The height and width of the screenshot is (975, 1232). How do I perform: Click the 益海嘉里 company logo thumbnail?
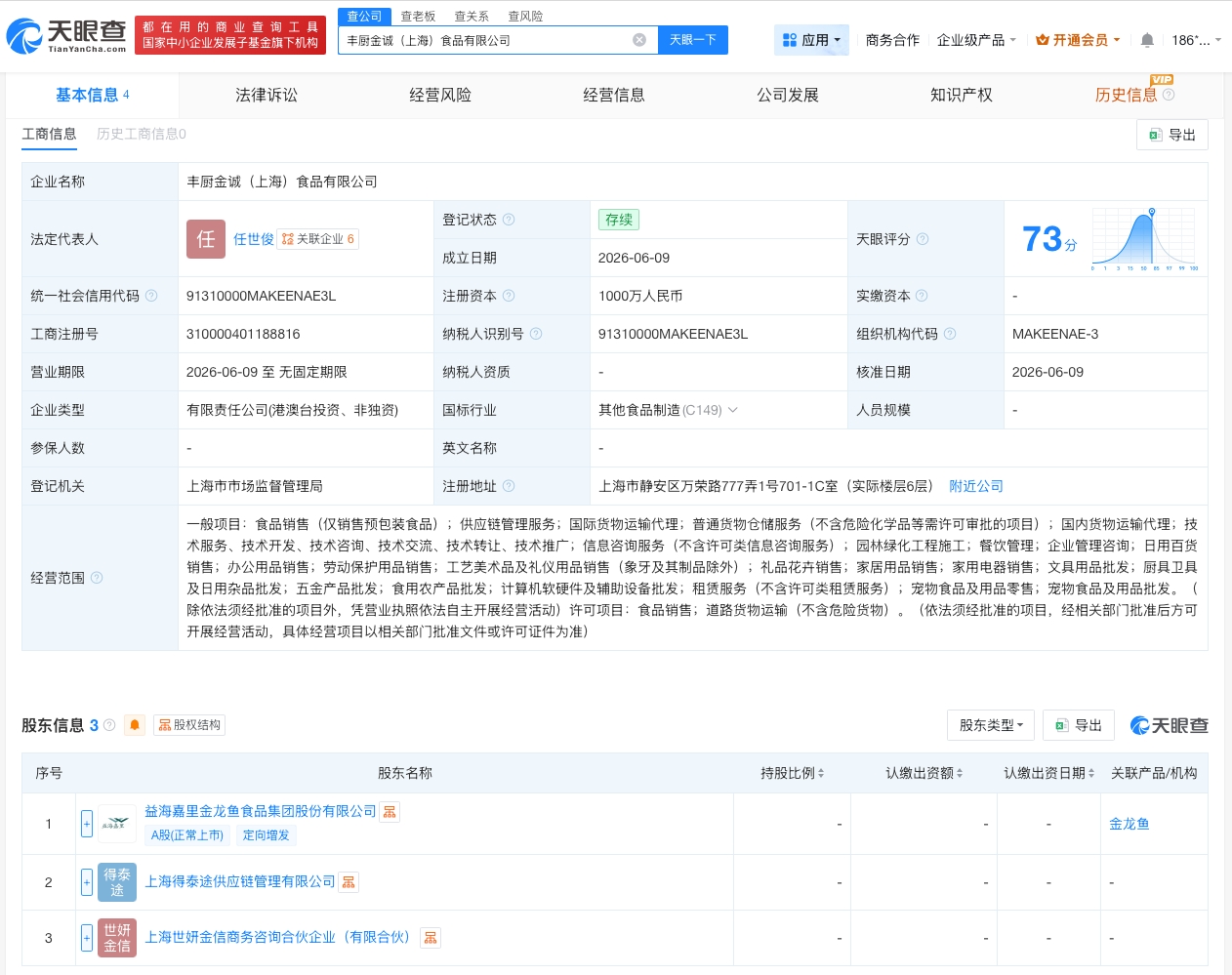click(117, 824)
